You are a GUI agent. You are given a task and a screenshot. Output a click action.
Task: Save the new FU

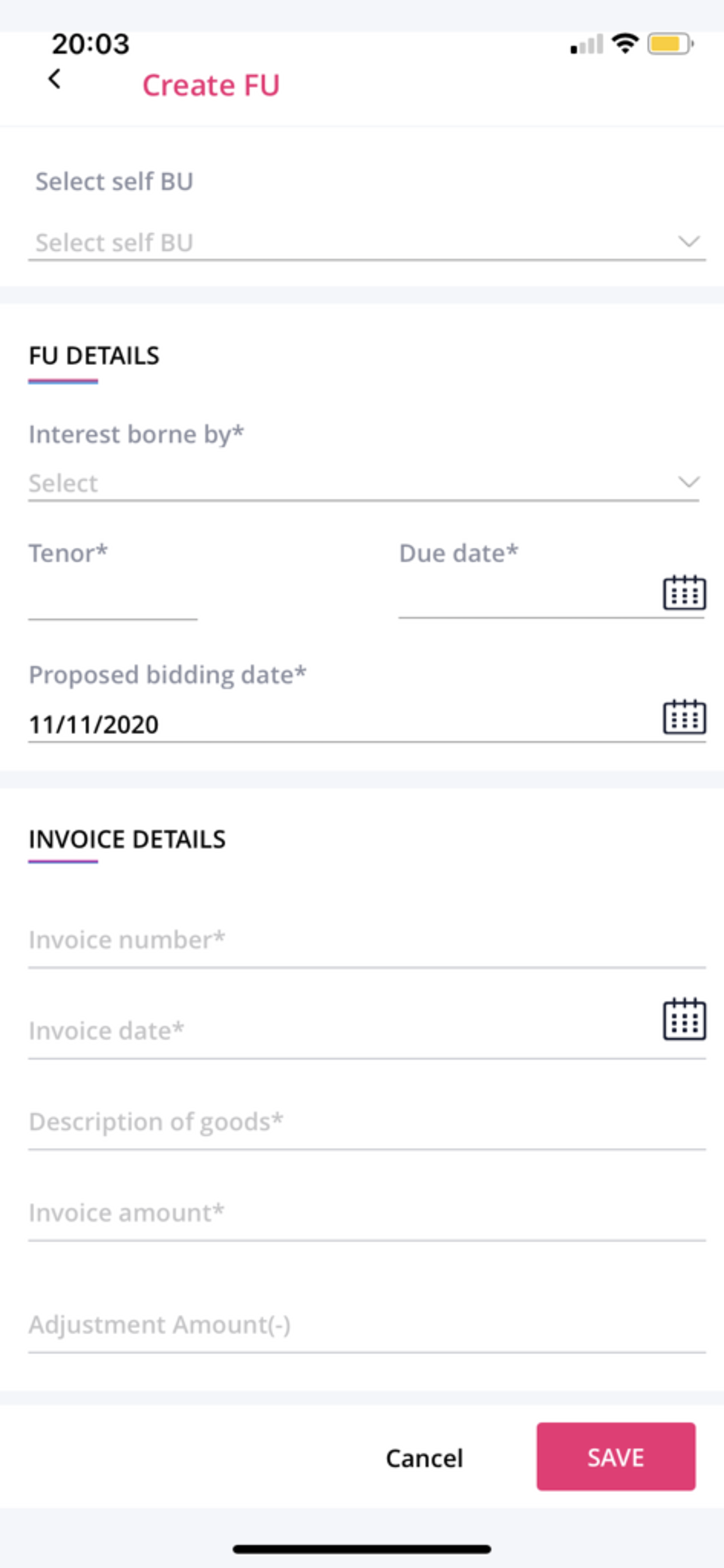616,1457
